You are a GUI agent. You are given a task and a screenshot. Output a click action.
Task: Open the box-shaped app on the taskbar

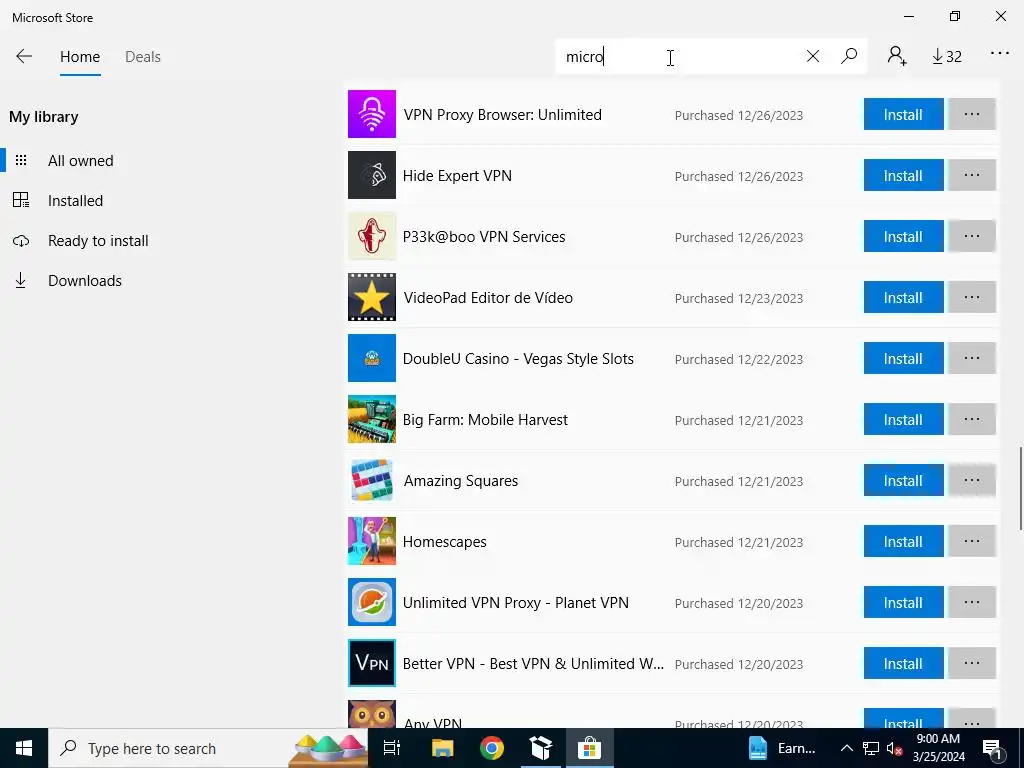click(x=541, y=748)
